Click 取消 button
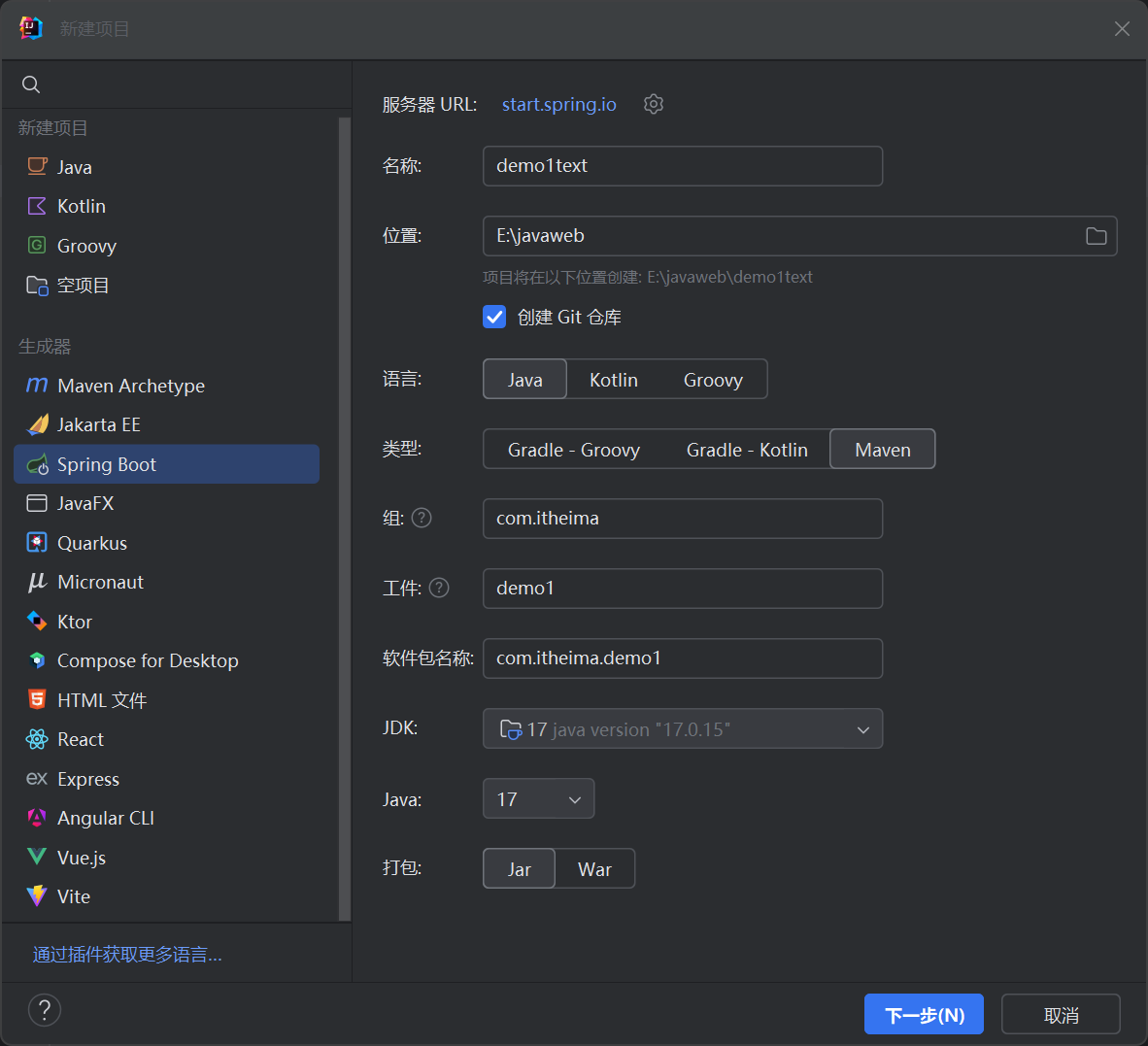Screen dimensions: 1148x1046 pos(1061,1015)
